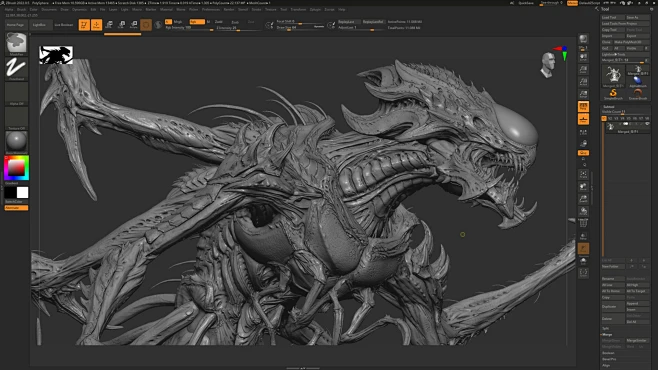Toggle the Persp perspective button
The image size is (658, 370).
583,107
